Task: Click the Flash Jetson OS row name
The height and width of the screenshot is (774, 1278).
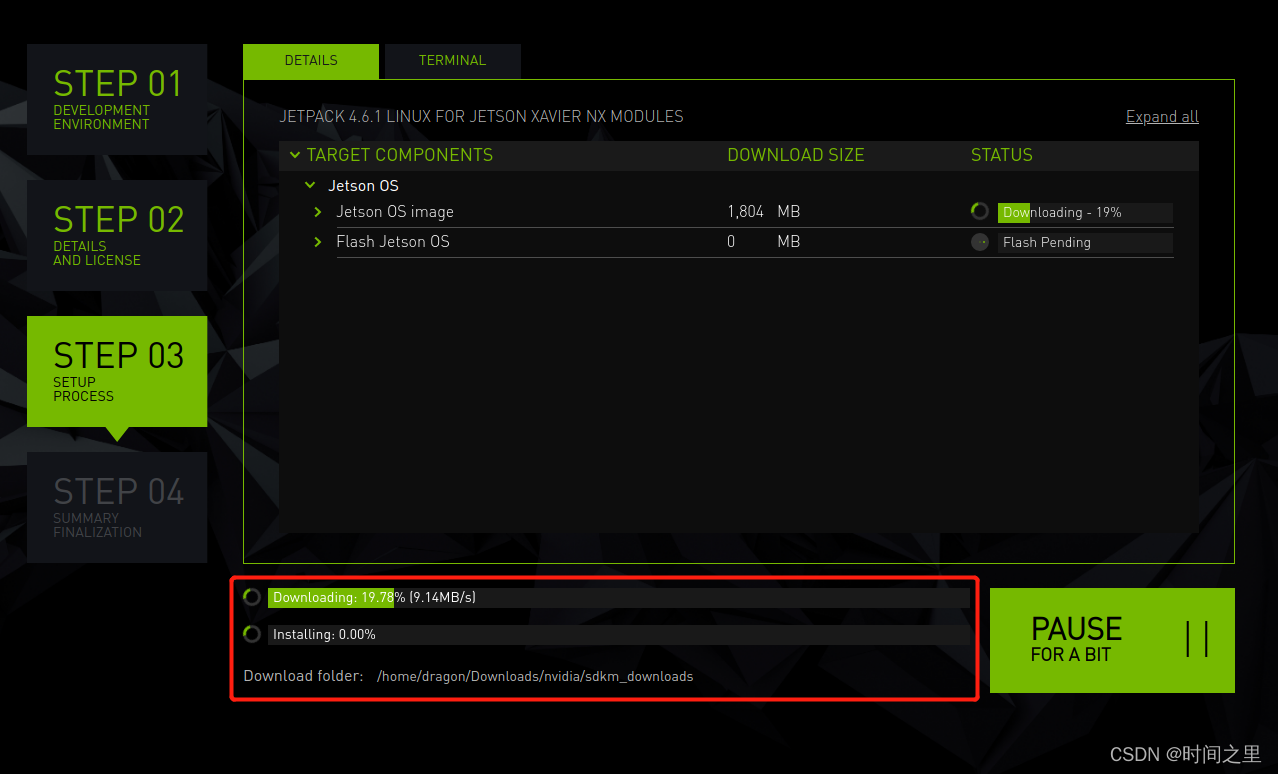Action: click(x=393, y=242)
